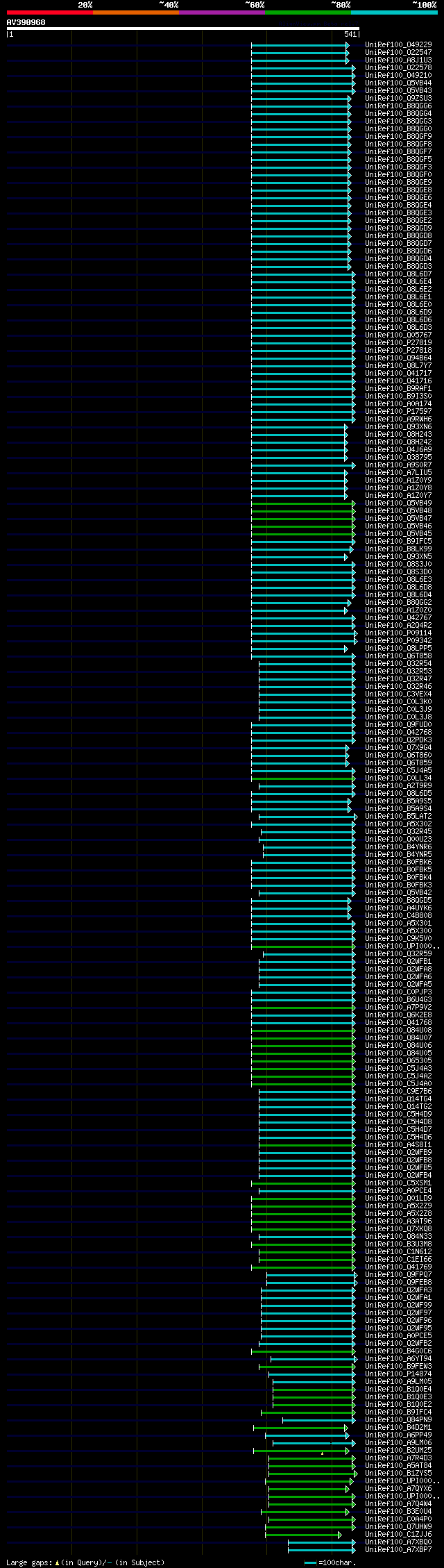This screenshot has width=444, height=1568.
Task: Click the UniRef100_A4S8I1 label
Action: 398,1145
